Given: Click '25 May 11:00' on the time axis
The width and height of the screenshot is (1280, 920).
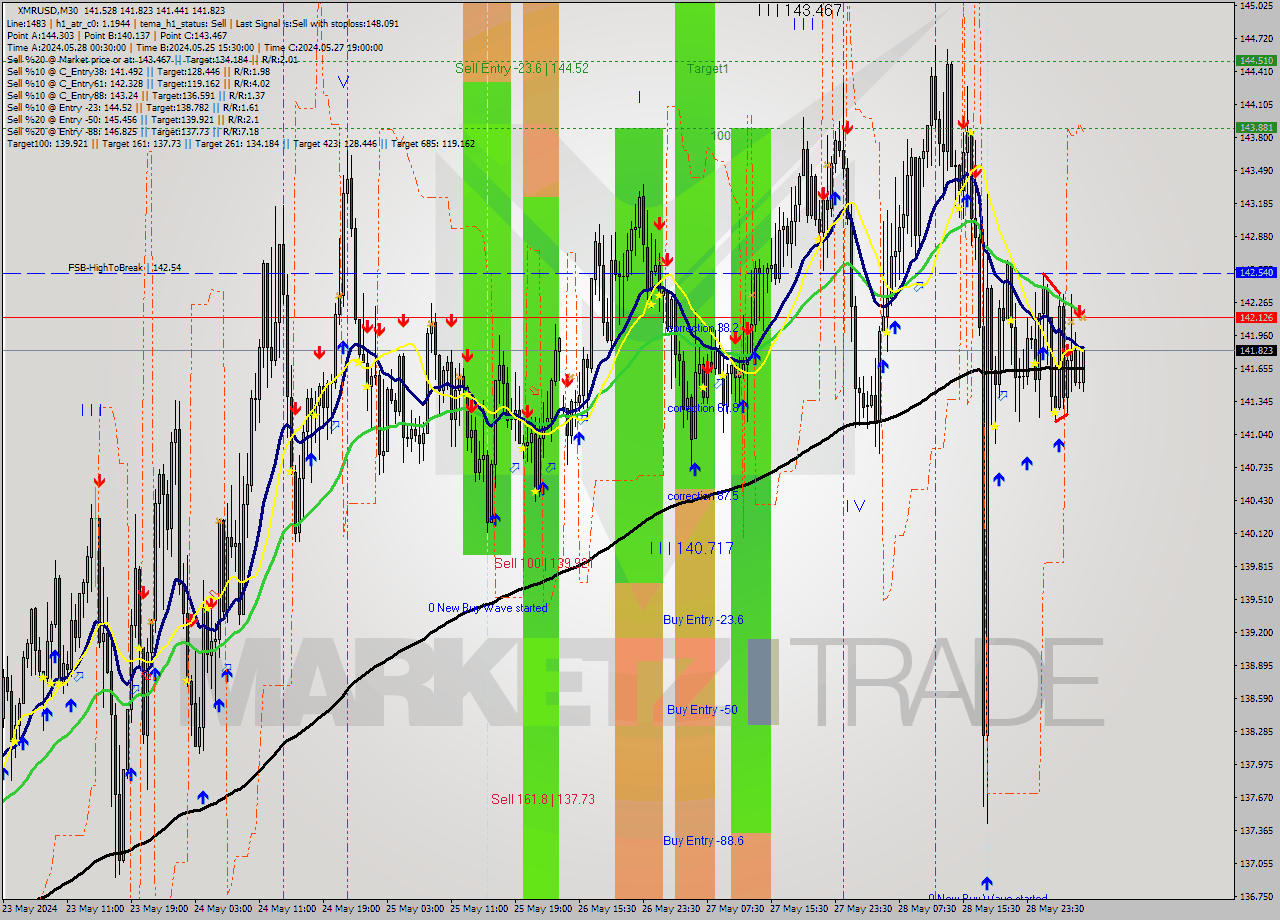Looking at the screenshot, I should (478, 909).
